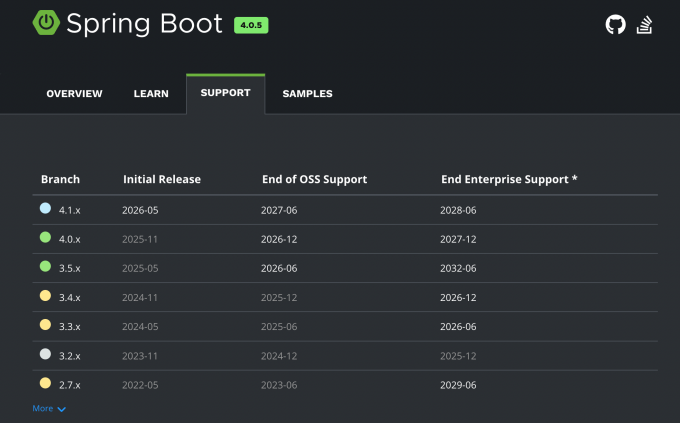Click initial release date 2025-05

click(x=140, y=269)
